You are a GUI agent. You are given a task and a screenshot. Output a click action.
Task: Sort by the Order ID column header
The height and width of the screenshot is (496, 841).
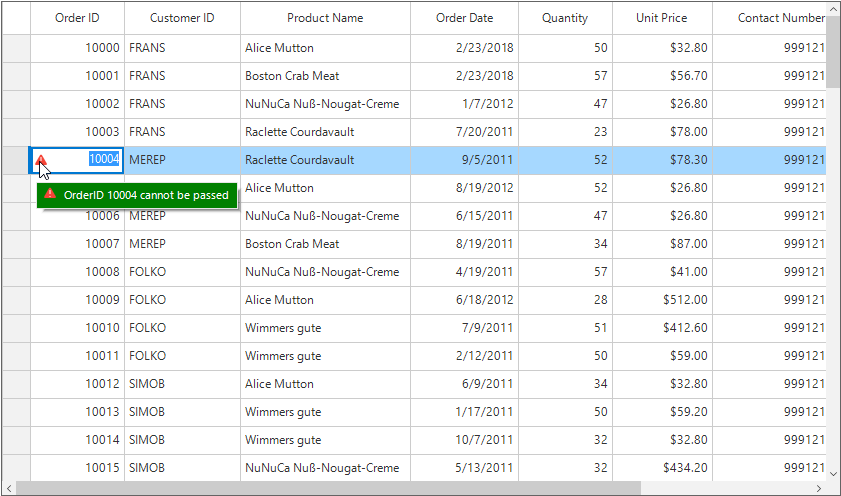pos(77,18)
